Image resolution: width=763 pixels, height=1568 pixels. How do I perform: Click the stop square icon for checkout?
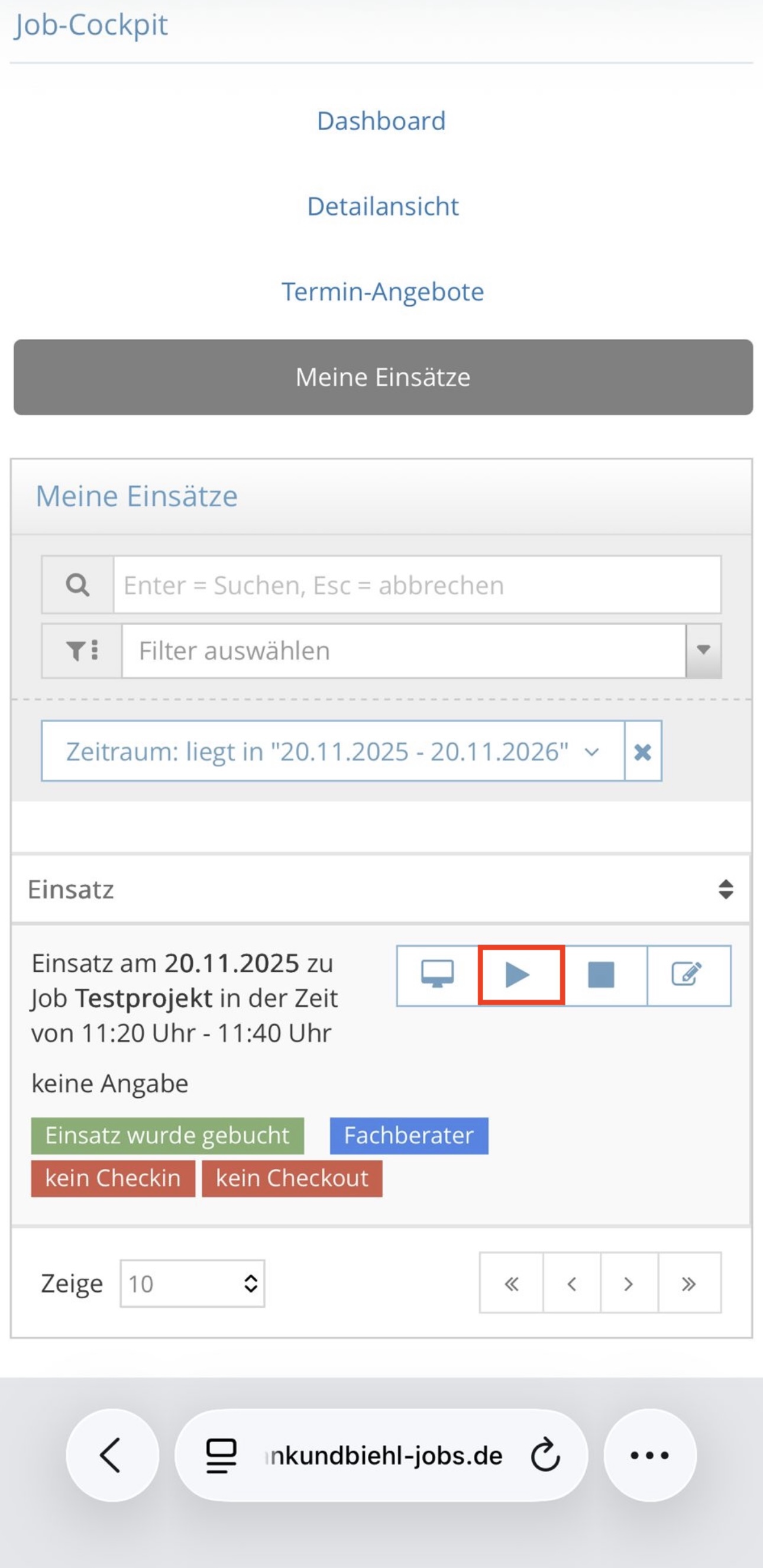601,975
